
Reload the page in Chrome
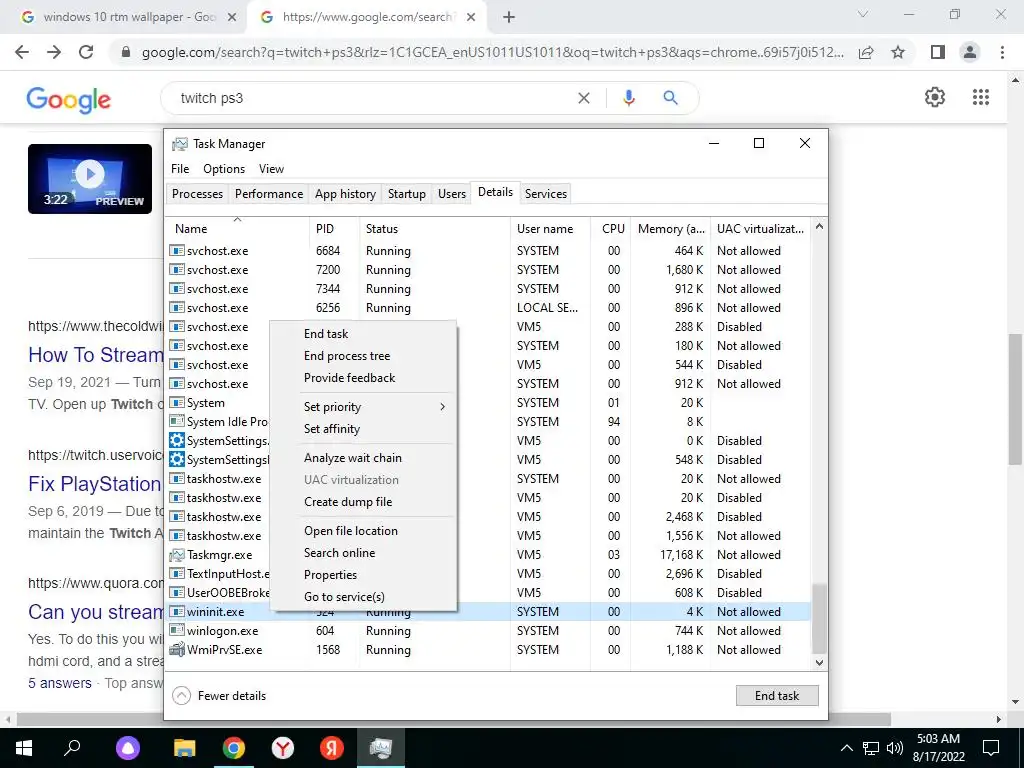click(86, 52)
